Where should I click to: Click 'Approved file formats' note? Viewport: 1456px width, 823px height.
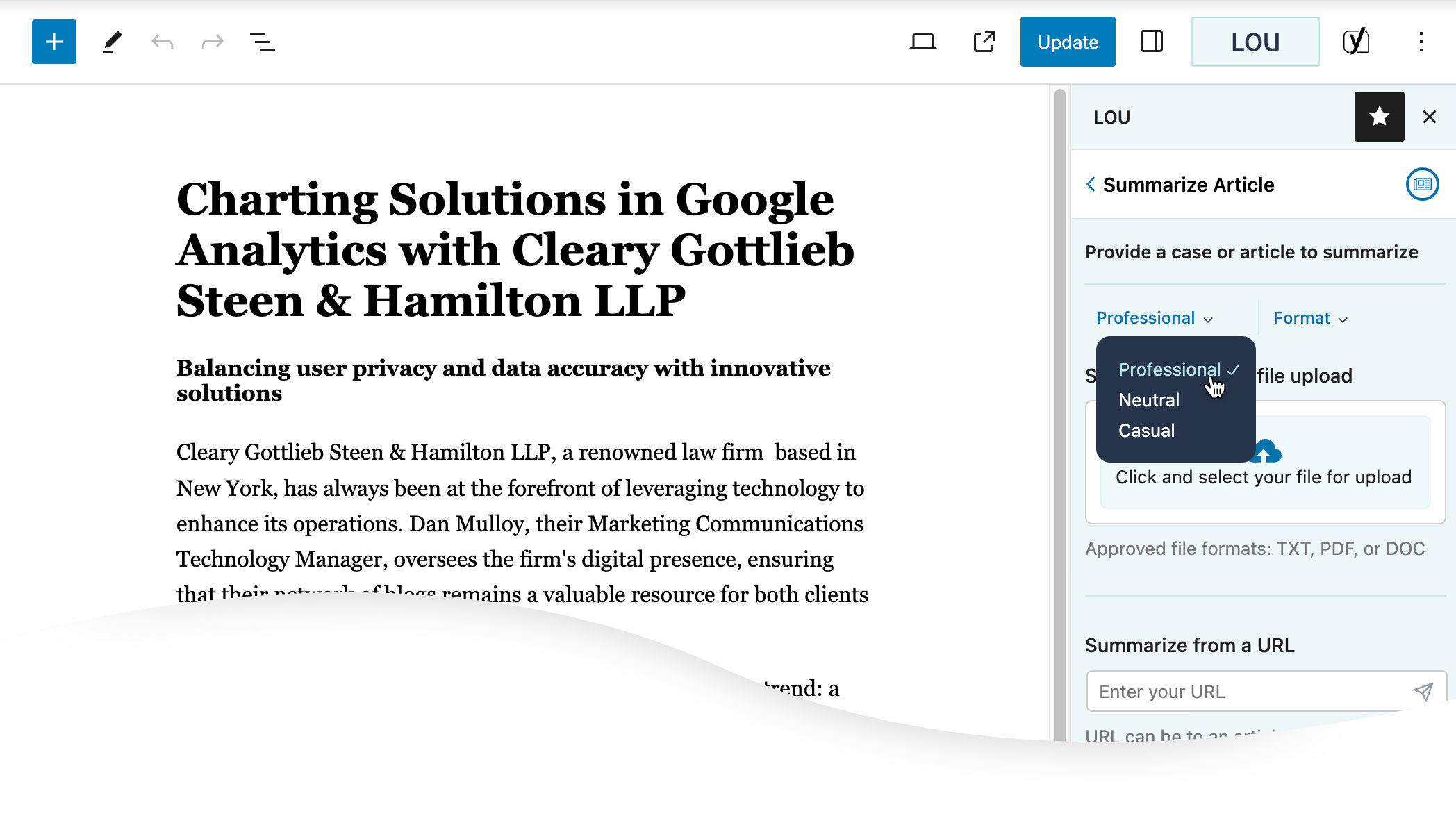point(1255,549)
